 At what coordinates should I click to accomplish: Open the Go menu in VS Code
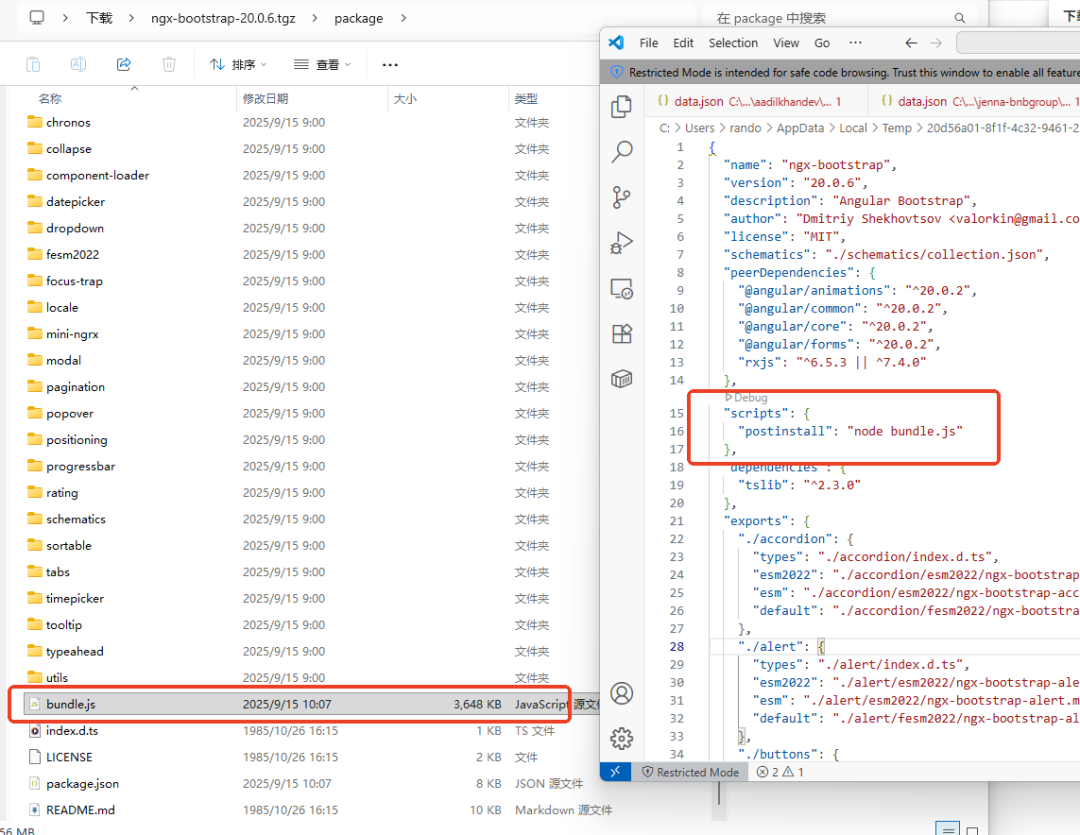point(822,43)
